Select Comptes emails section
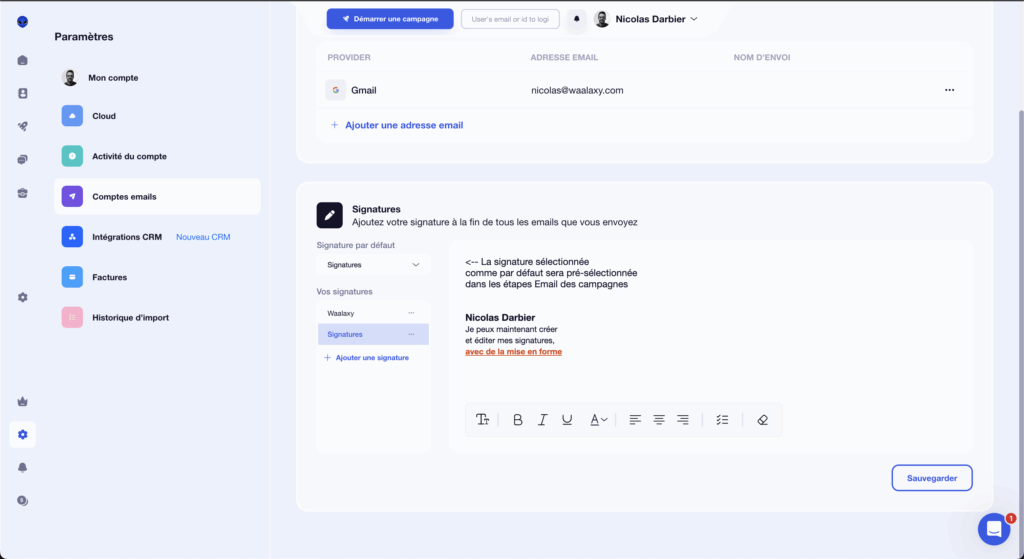 157,197
